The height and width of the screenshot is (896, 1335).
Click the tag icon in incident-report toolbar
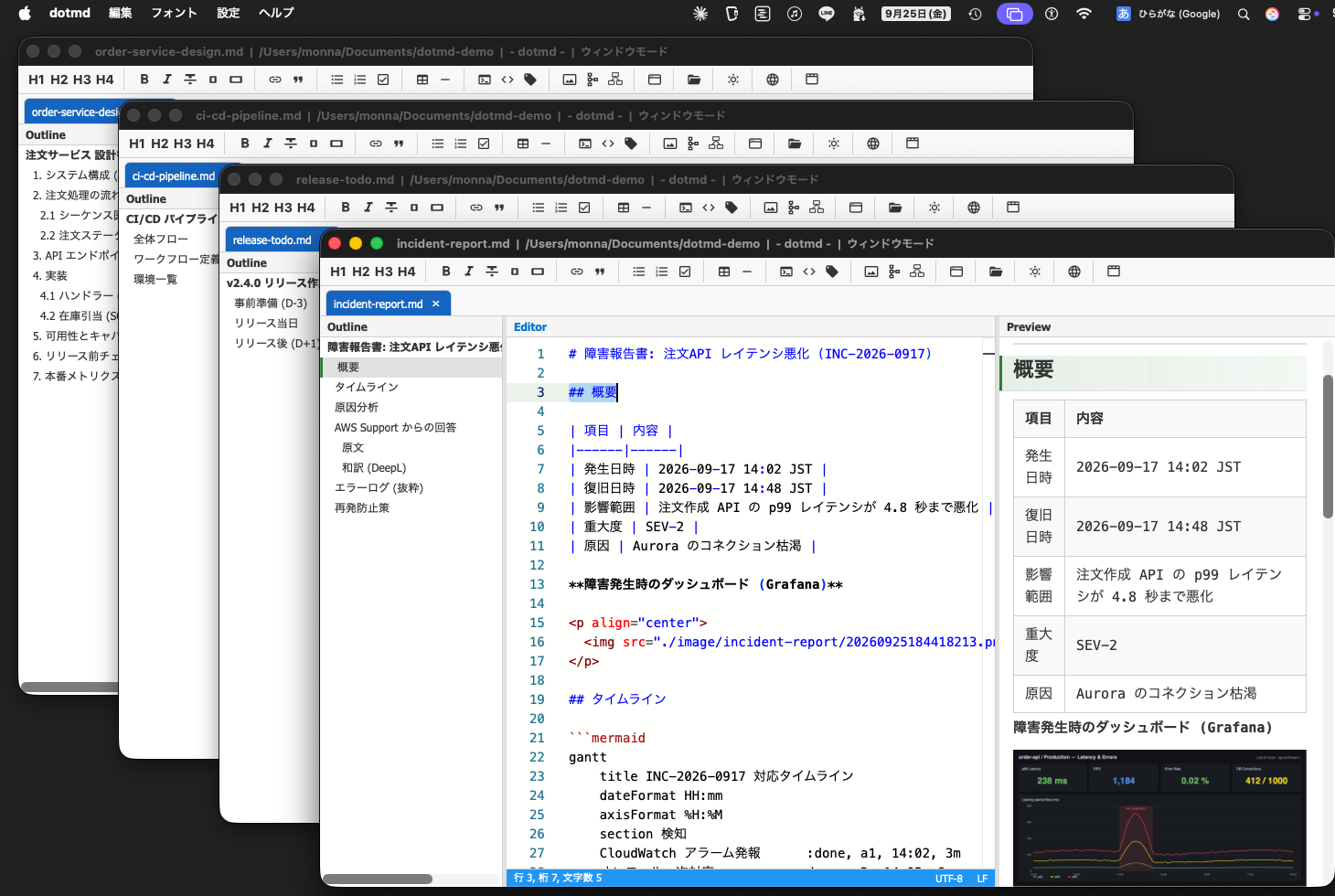coord(832,272)
